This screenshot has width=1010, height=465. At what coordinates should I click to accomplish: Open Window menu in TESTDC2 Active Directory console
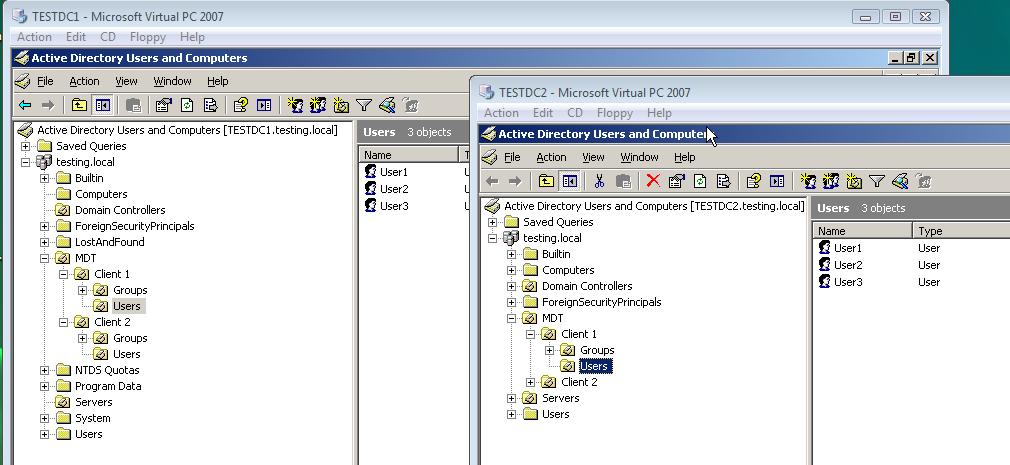coord(639,157)
